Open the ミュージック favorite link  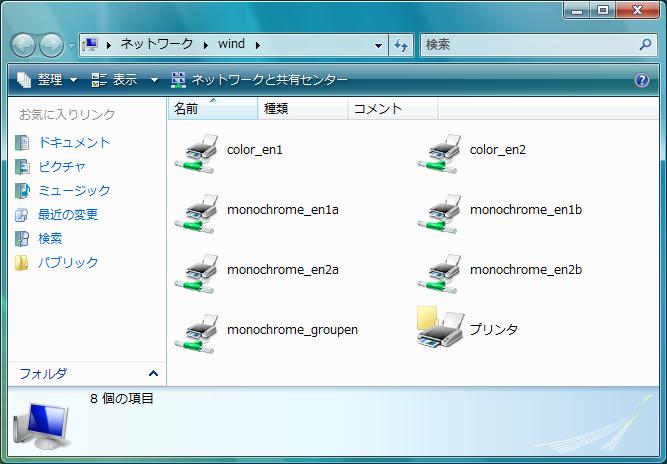coord(74,190)
